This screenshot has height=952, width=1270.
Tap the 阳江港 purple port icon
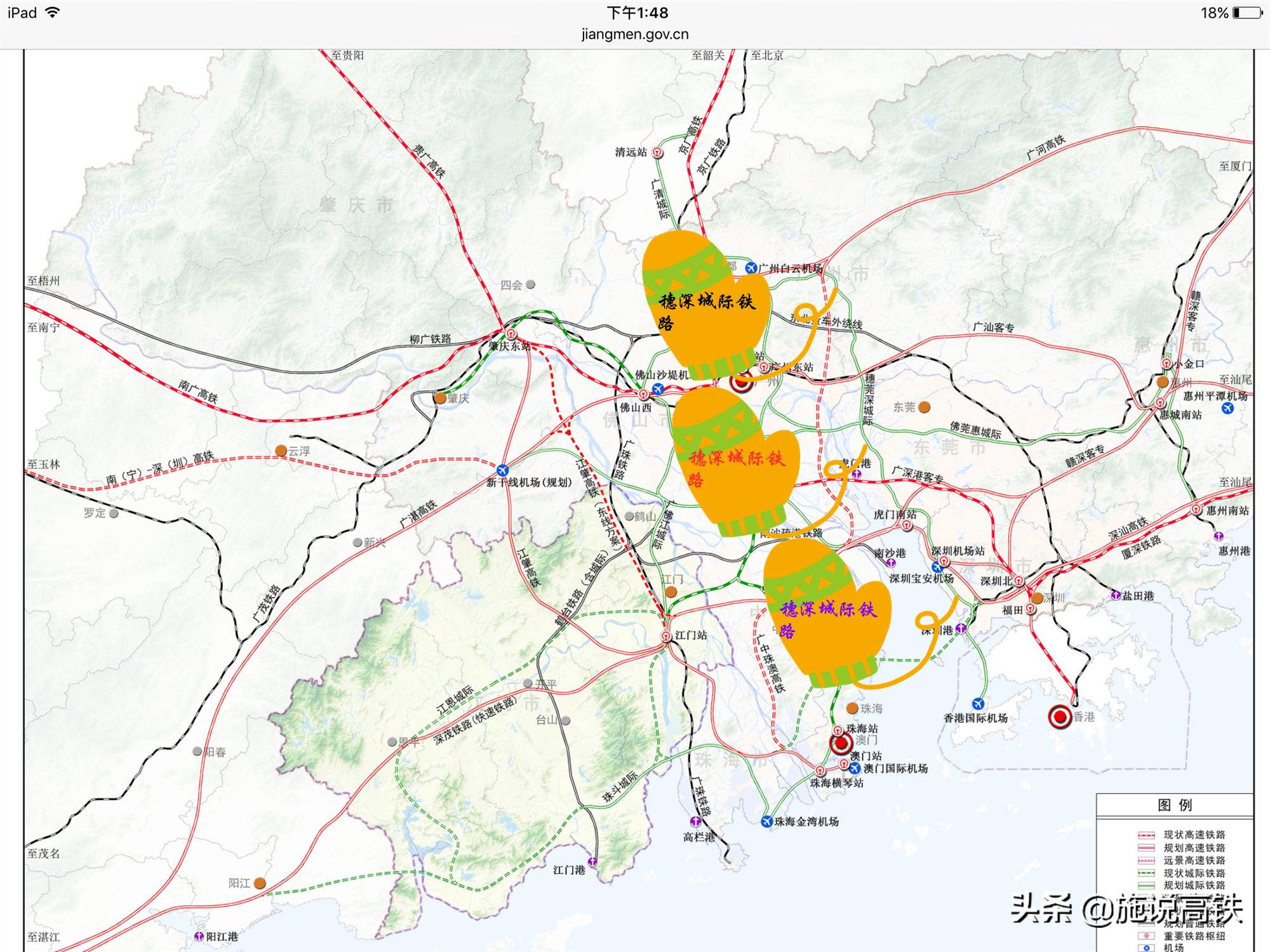[199, 936]
